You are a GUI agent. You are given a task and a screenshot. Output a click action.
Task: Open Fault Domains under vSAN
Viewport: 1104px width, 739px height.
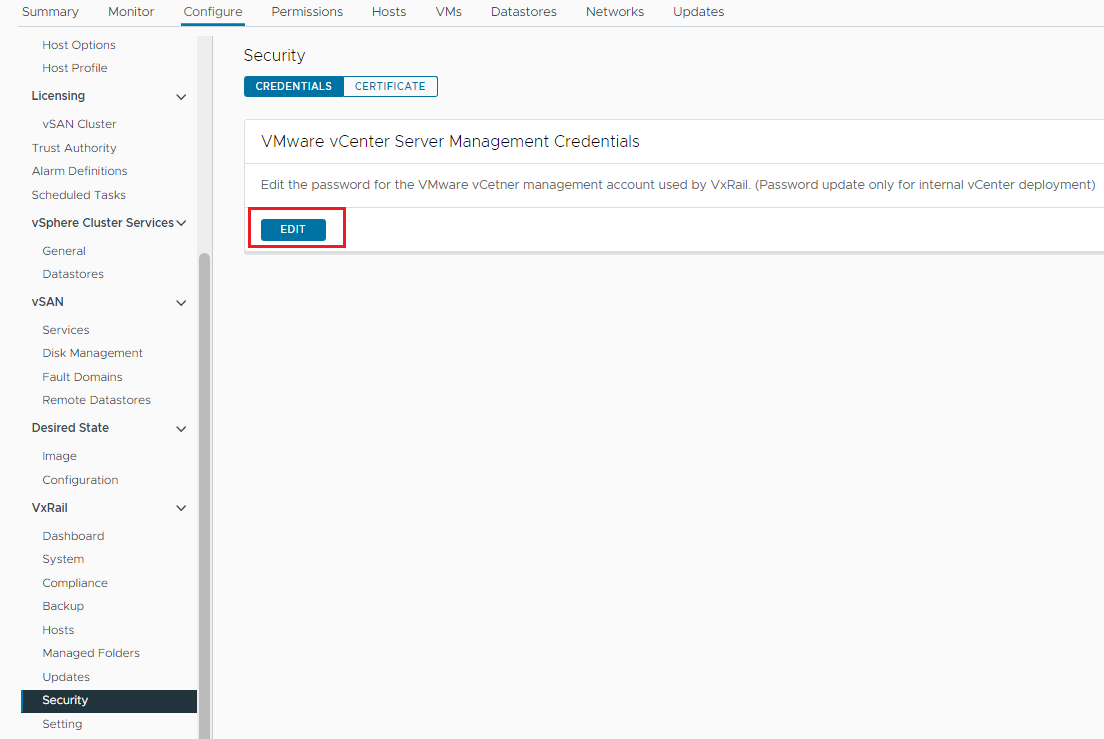(82, 377)
